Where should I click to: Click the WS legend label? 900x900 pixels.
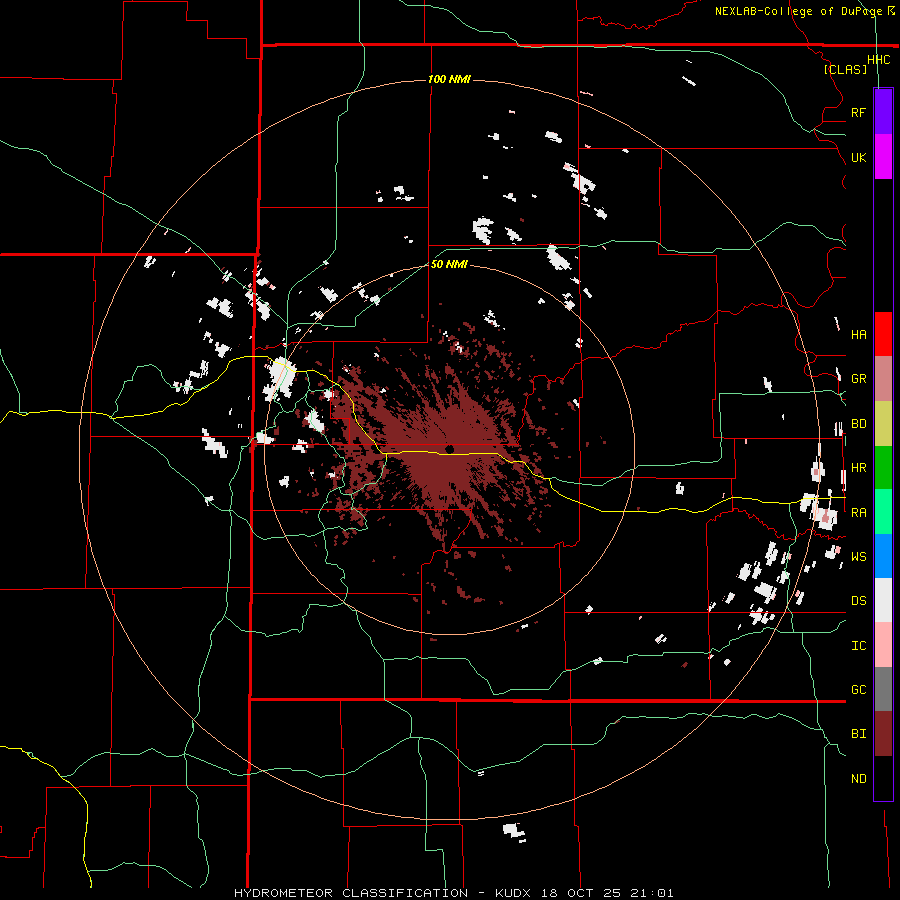858,557
